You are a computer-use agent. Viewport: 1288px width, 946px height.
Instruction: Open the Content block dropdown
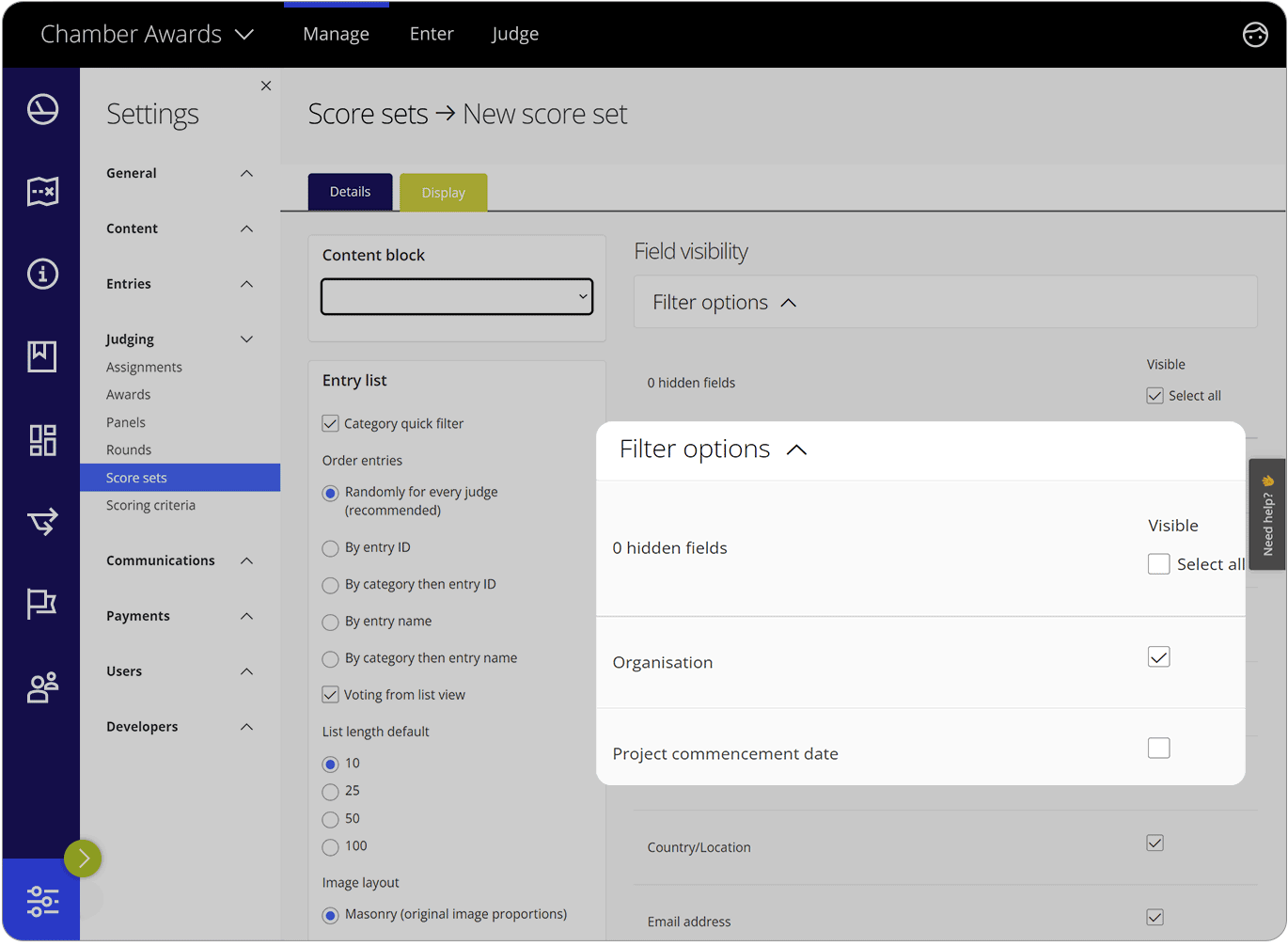click(456, 296)
